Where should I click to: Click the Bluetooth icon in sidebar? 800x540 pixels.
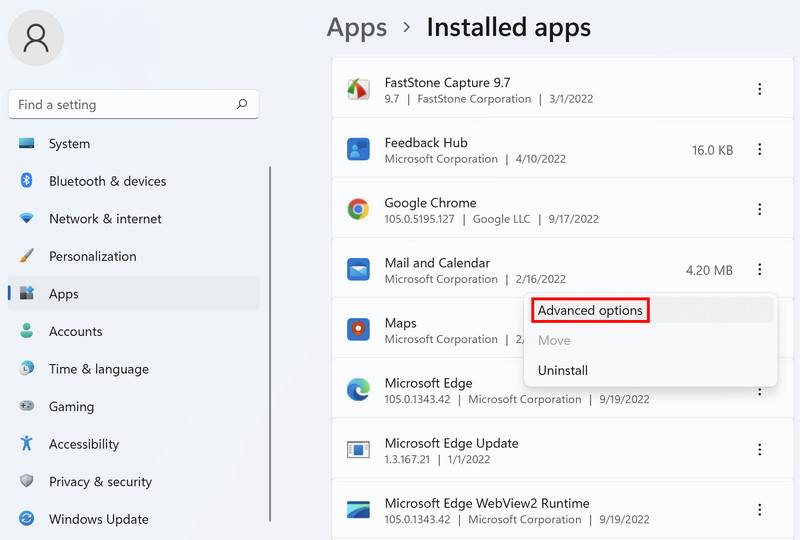[x=27, y=181]
